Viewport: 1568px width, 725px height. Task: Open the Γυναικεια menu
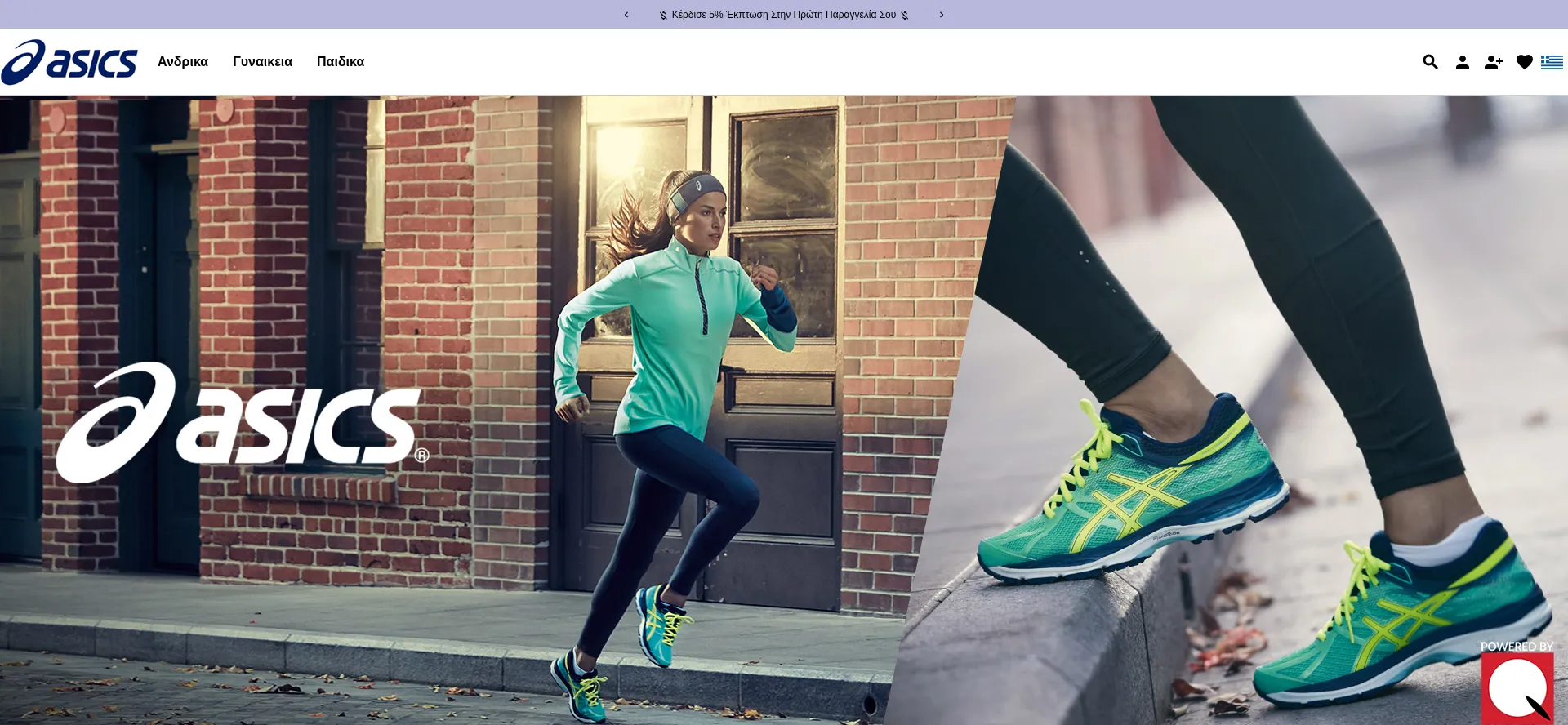point(262,62)
